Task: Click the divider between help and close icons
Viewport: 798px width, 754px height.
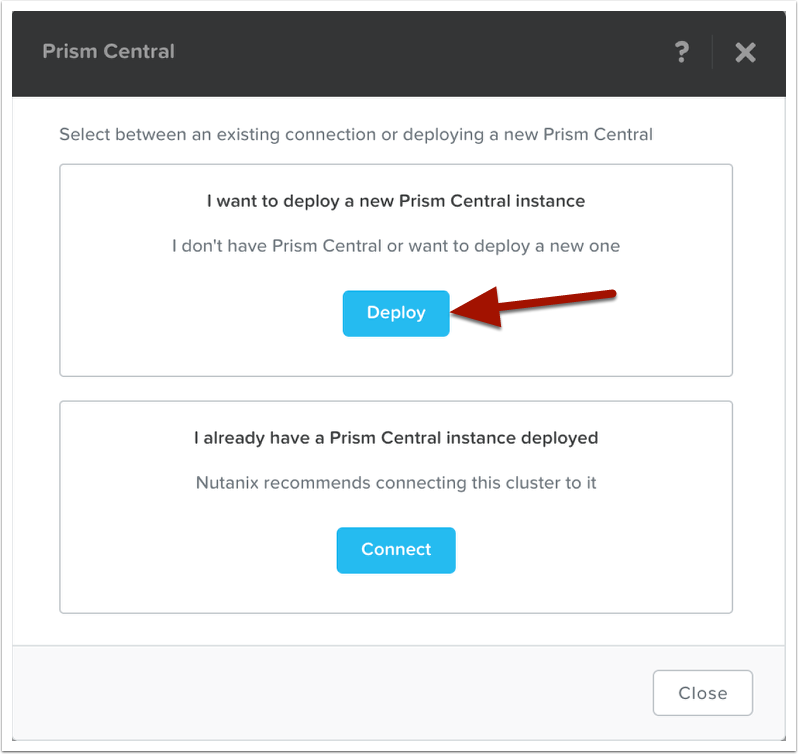Action: click(x=712, y=52)
